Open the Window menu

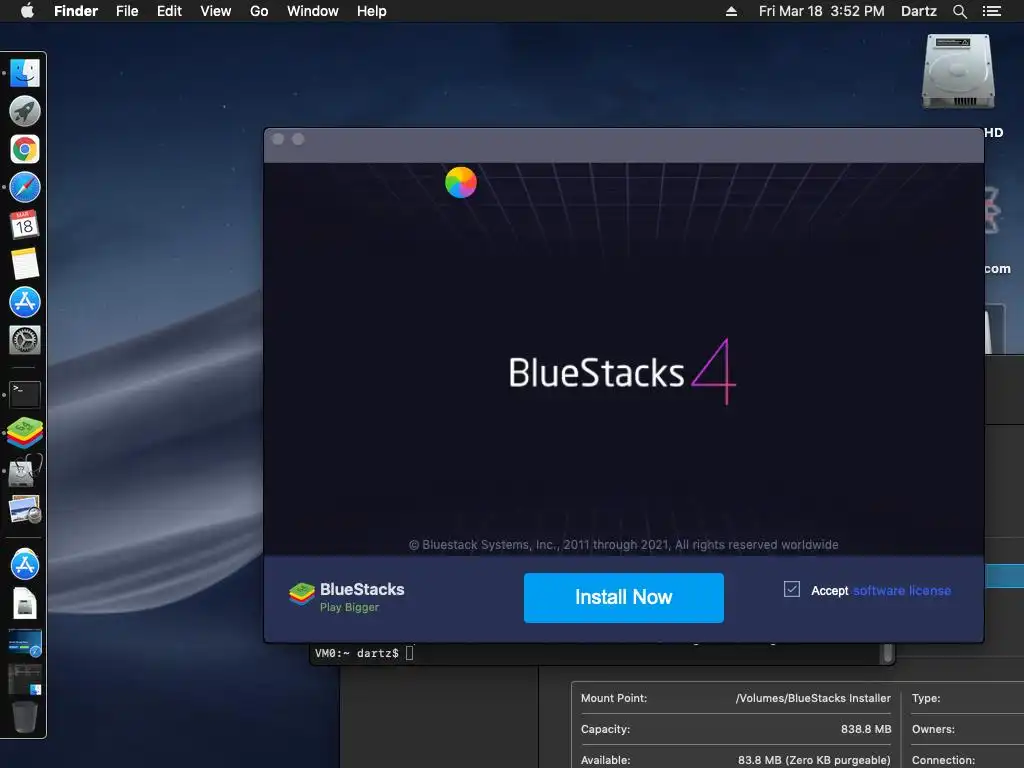(313, 11)
